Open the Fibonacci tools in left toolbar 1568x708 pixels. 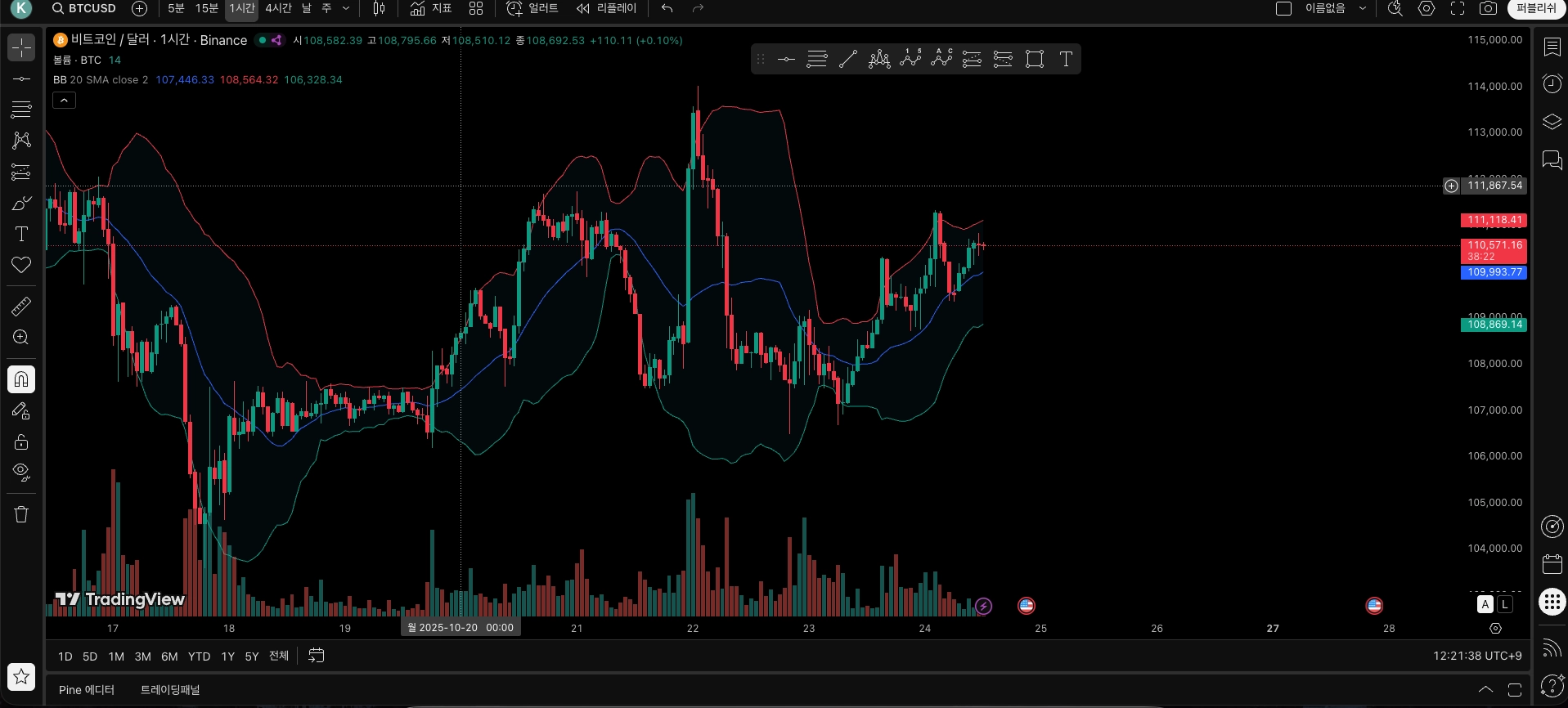(21, 109)
